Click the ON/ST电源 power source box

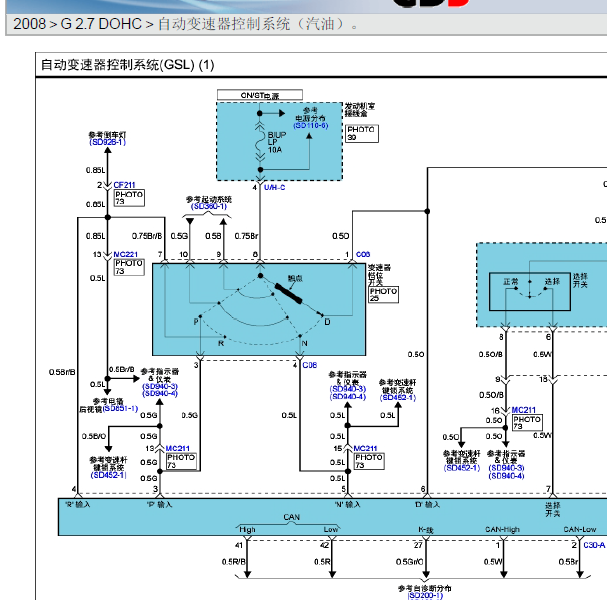click(260, 95)
